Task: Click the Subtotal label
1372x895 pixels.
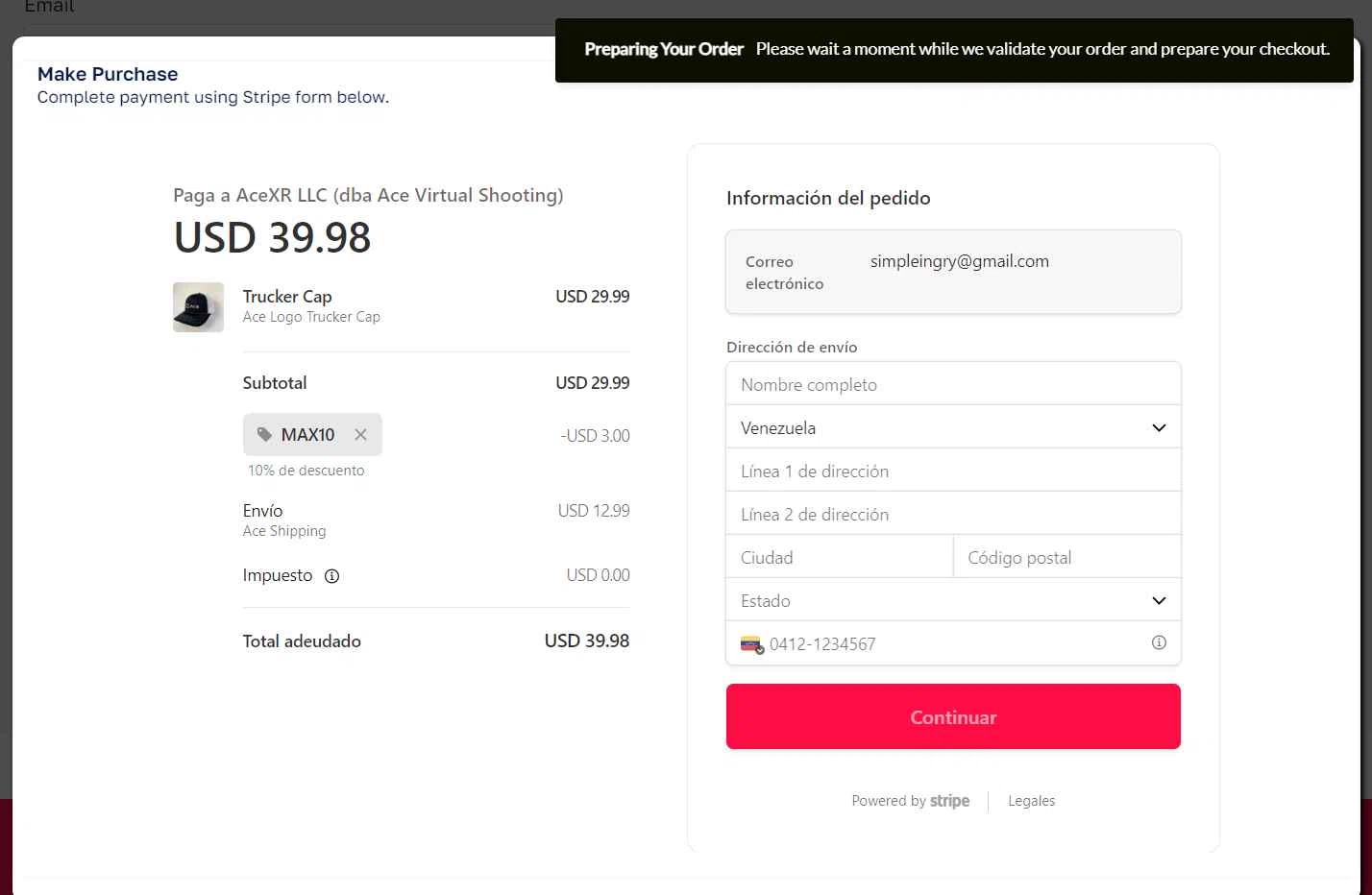Action: pyautogui.click(x=275, y=383)
